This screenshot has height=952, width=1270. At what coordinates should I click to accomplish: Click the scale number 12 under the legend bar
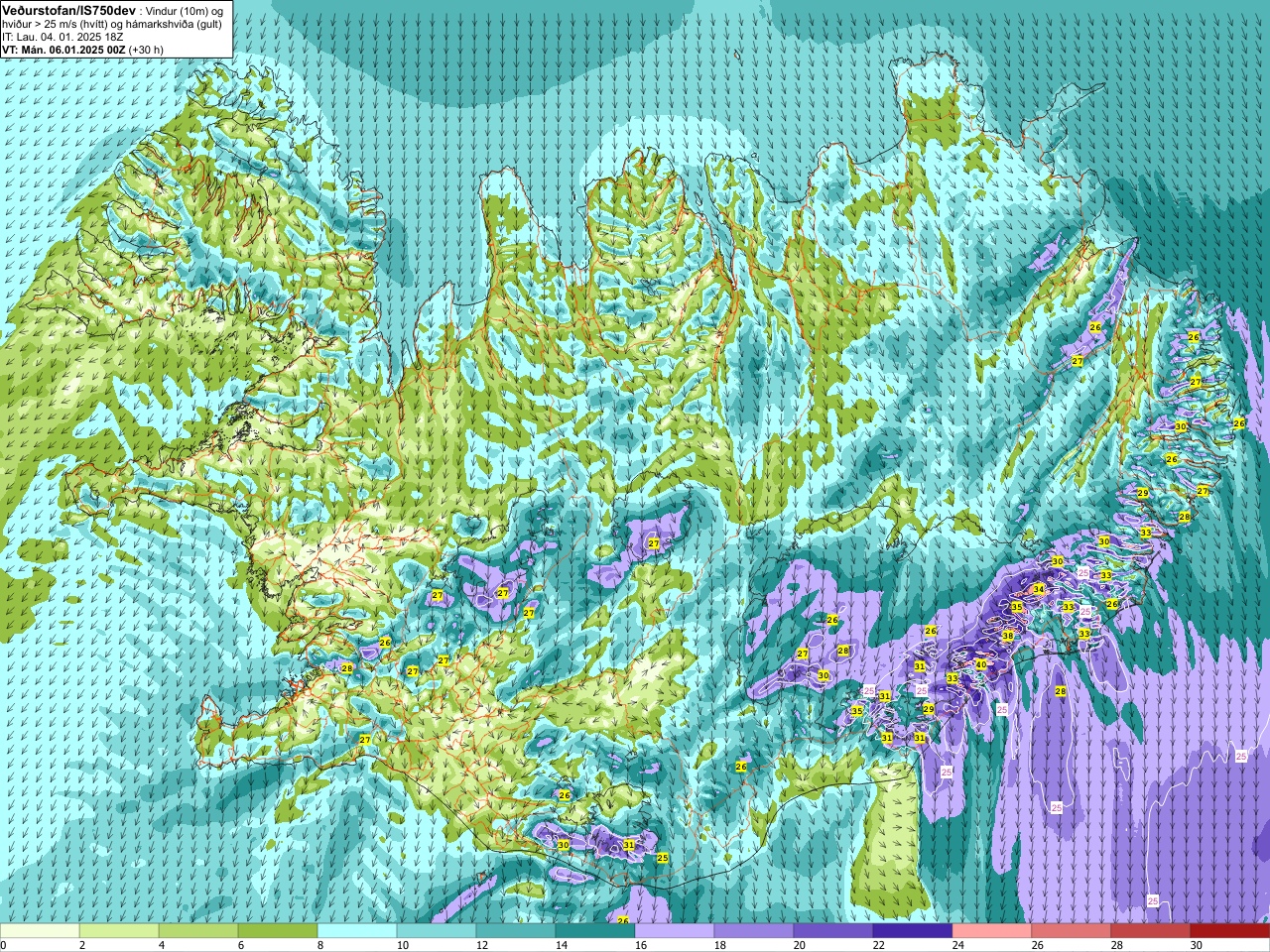pos(483,946)
